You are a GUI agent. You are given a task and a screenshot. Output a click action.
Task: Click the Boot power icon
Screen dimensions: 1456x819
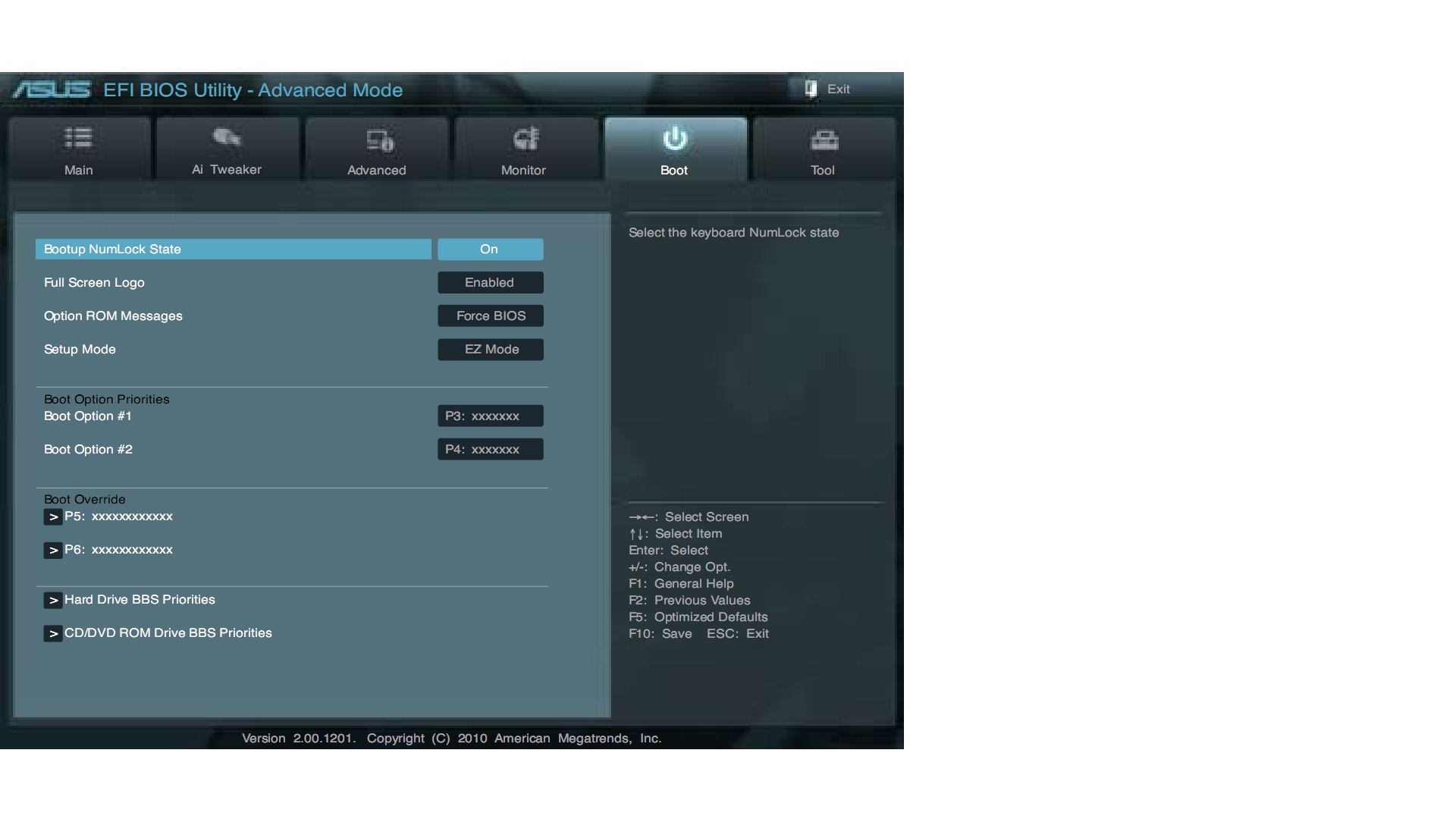click(674, 139)
